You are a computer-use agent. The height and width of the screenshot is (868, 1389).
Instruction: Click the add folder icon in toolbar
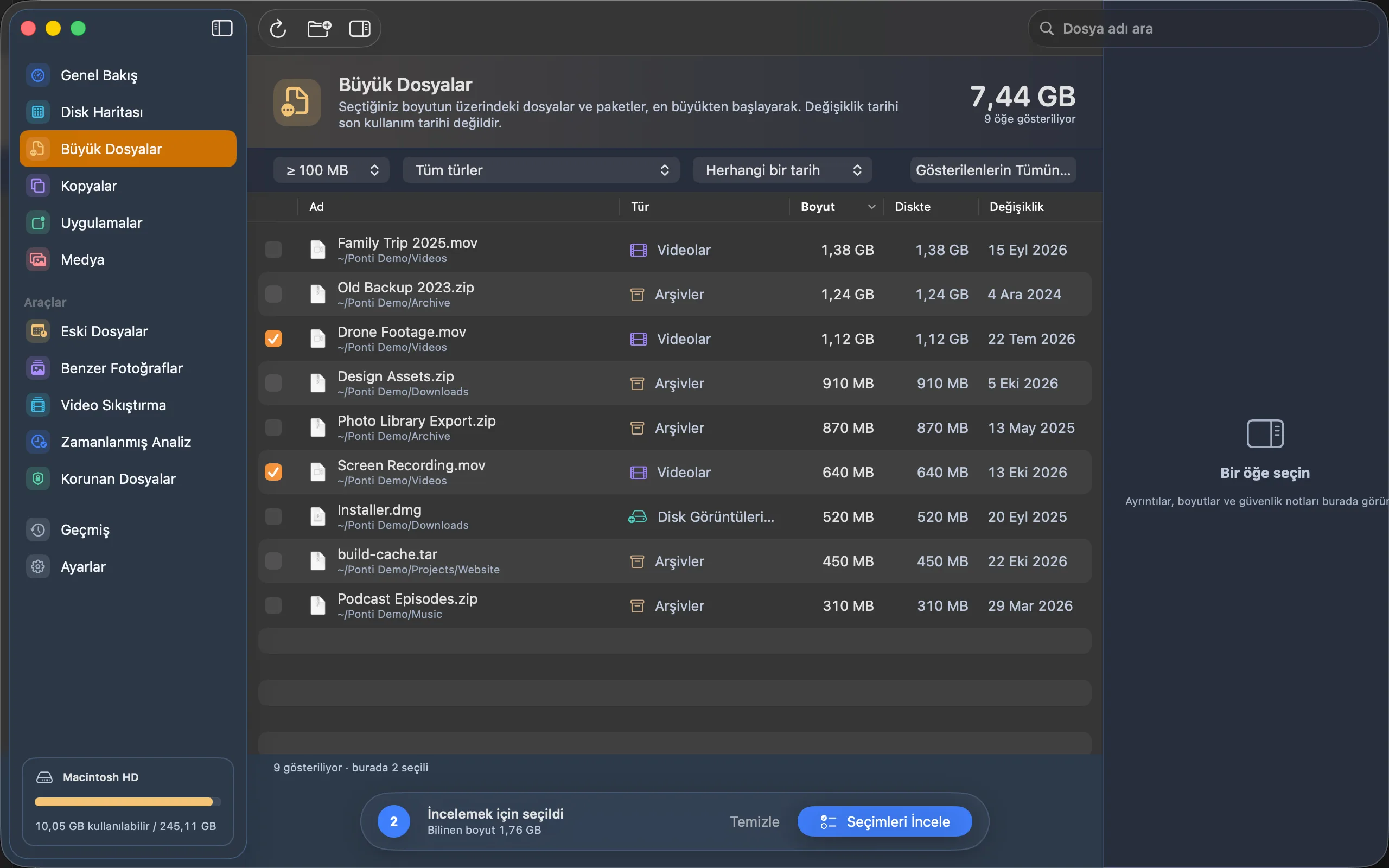[319, 28]
